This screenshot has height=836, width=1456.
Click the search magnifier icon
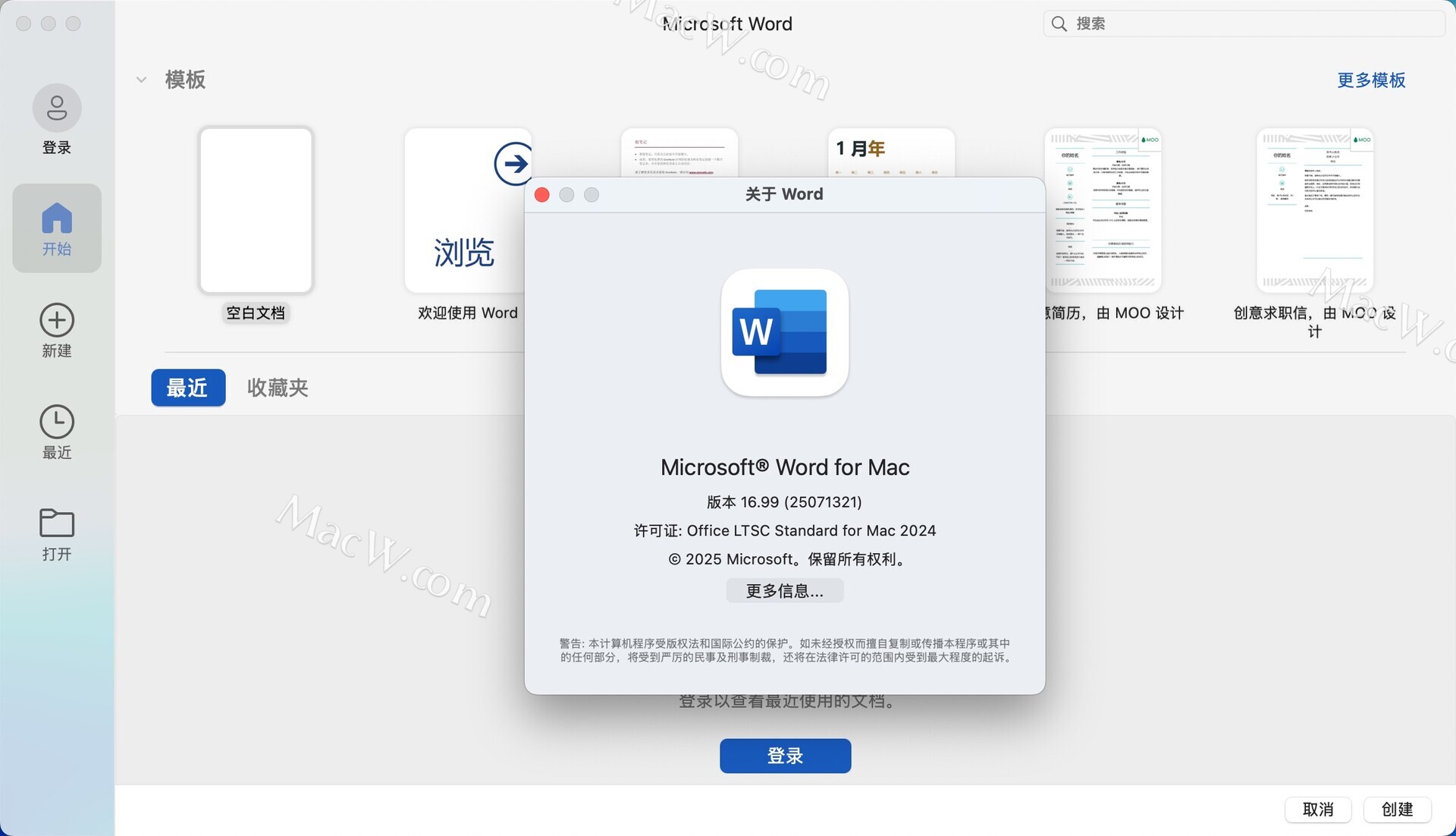[x=1059, y=24]
